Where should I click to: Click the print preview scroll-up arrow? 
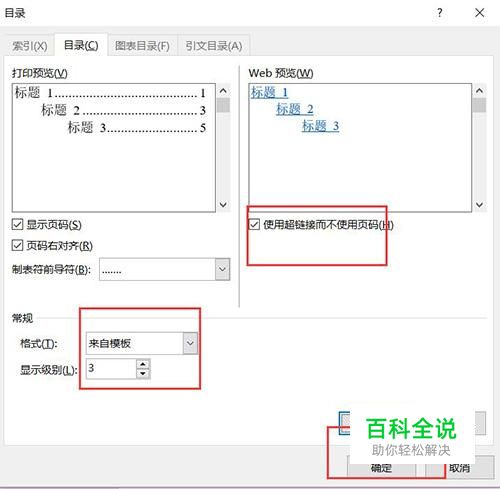point(223,91)
